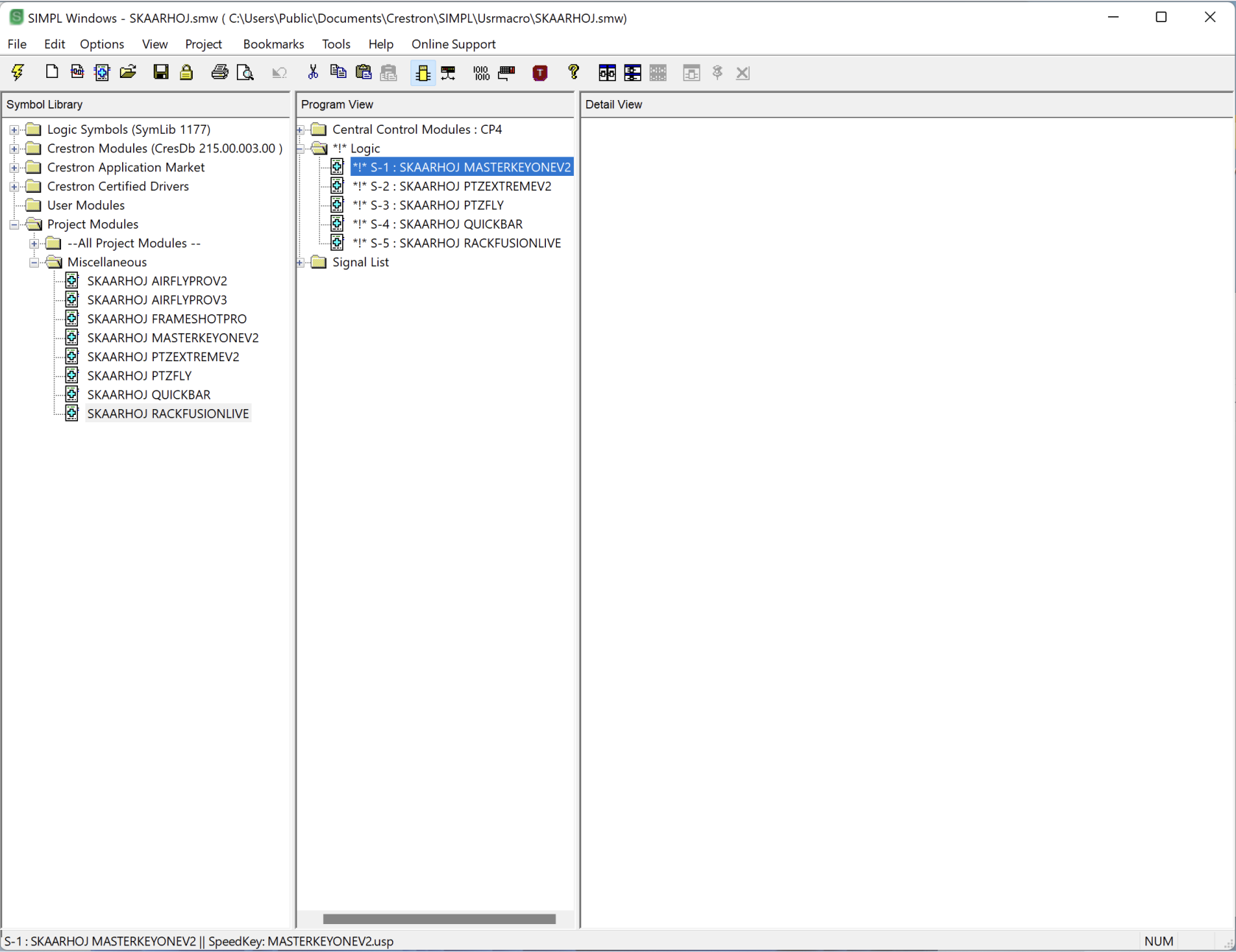Click the padlock toolbar icon
The height and width of the screenshot is (952, 1236).
pos(187,72)
